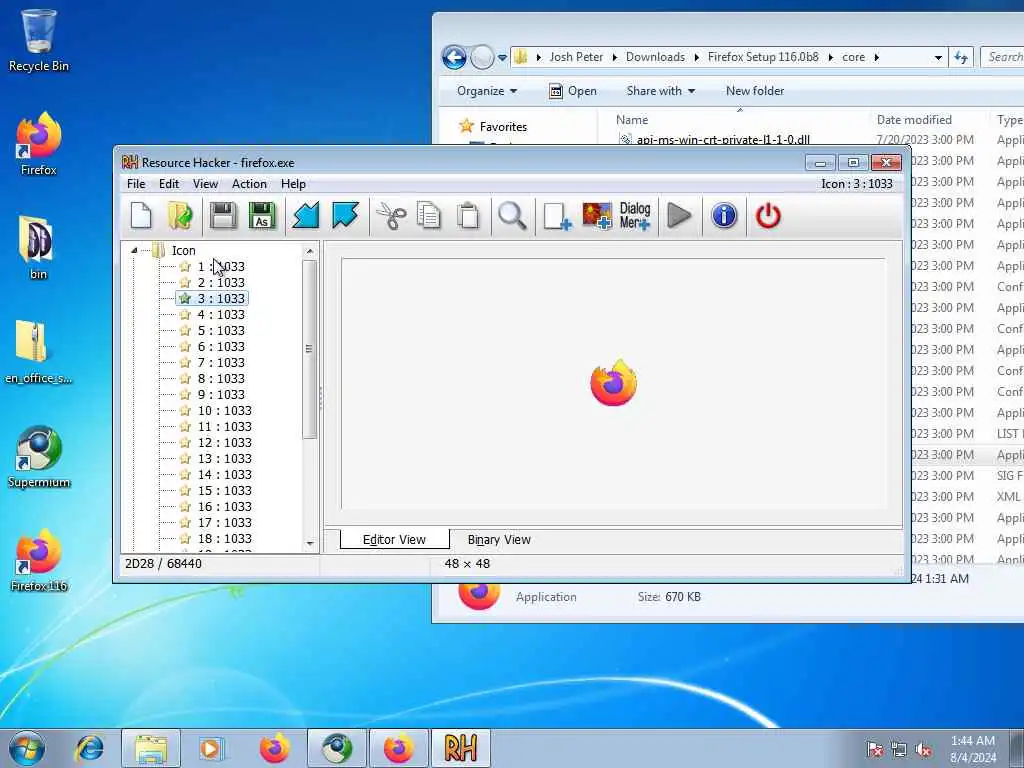Screen dimensions: 1024x768
Task: Click the Internet Explorer taskbar icon
Action: (89, 748)
